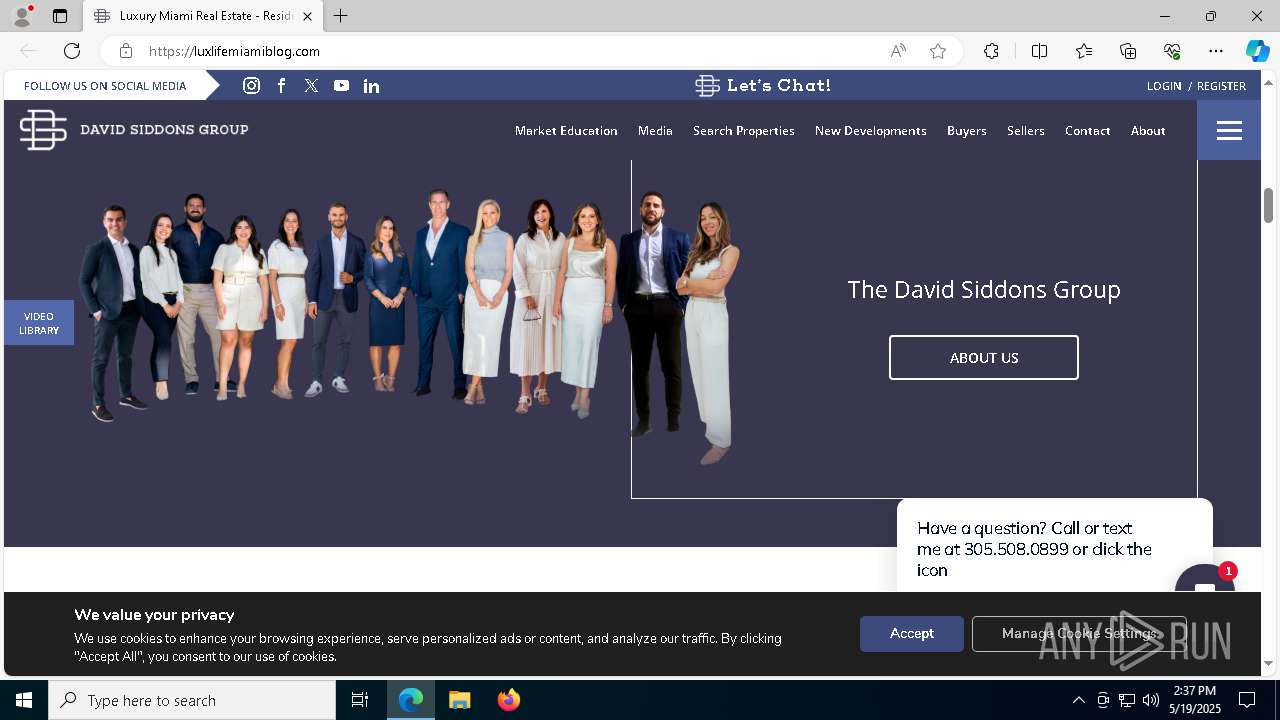Open the browser Extensions icon

[x=991, y=51]
